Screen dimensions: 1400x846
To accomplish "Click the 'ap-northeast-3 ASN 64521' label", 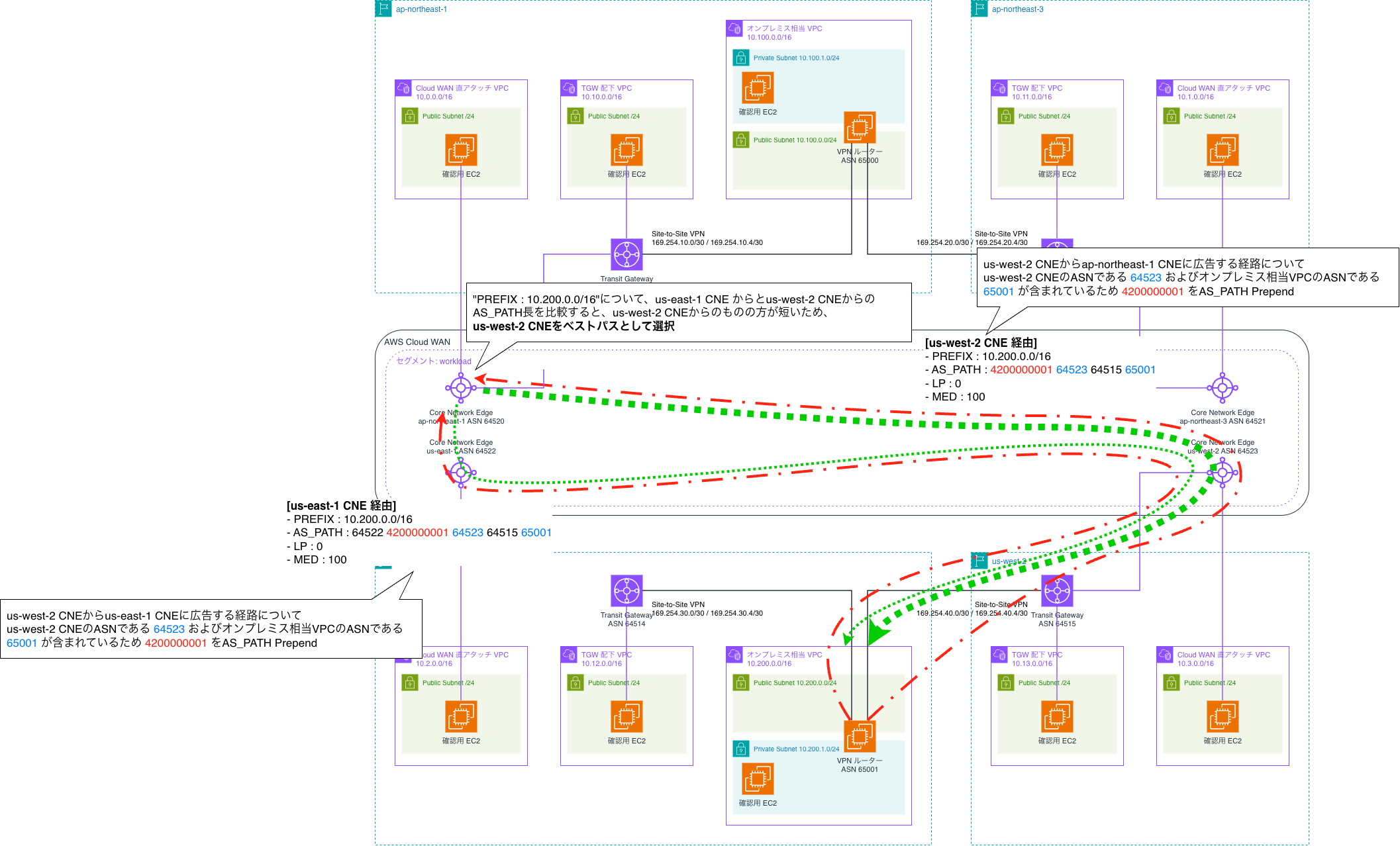I will click(1223, 422).
